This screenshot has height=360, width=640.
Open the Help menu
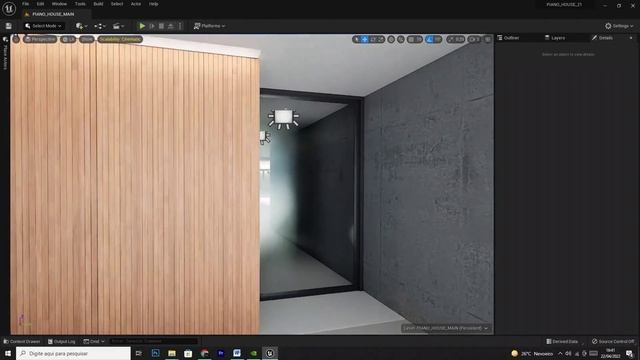153,4
